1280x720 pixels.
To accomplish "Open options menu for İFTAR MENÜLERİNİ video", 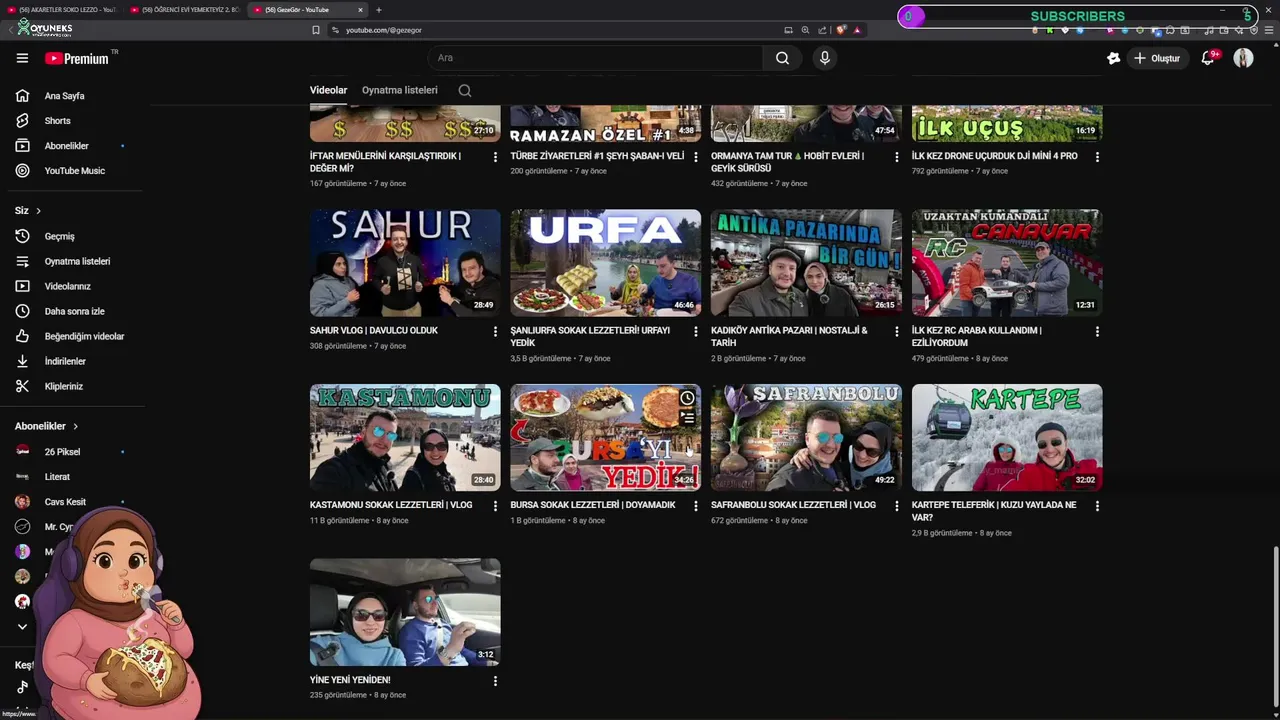I will (x=495, y=157).
